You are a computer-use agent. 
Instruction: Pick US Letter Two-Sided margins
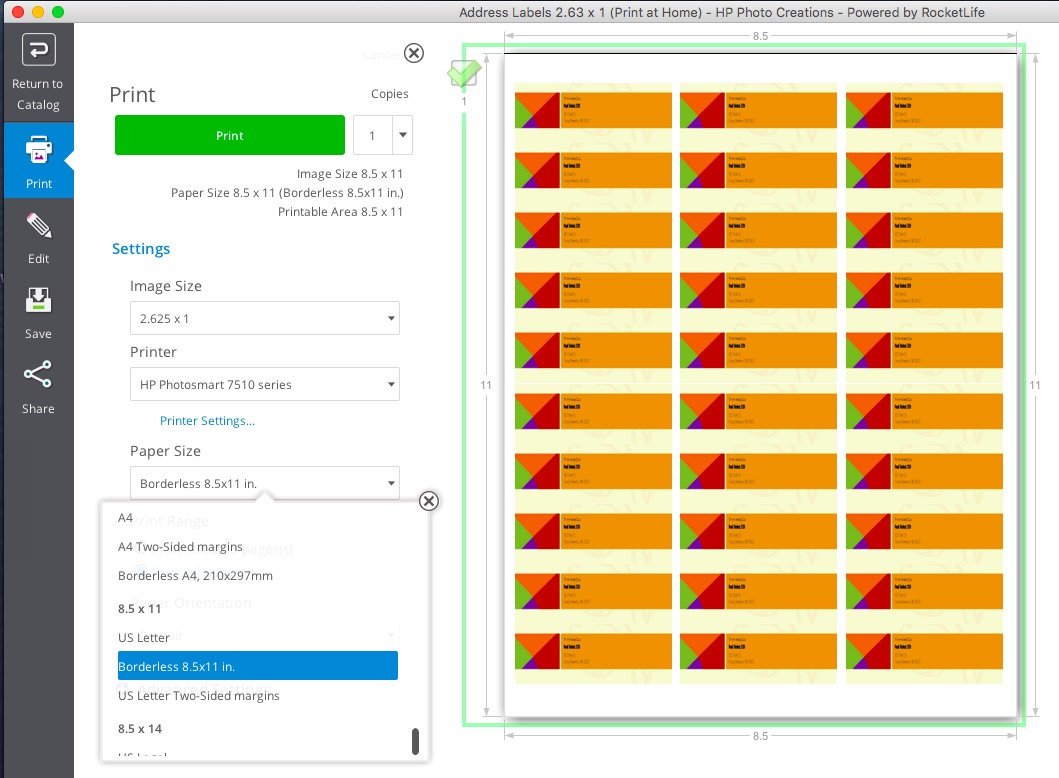click(198, 696)
